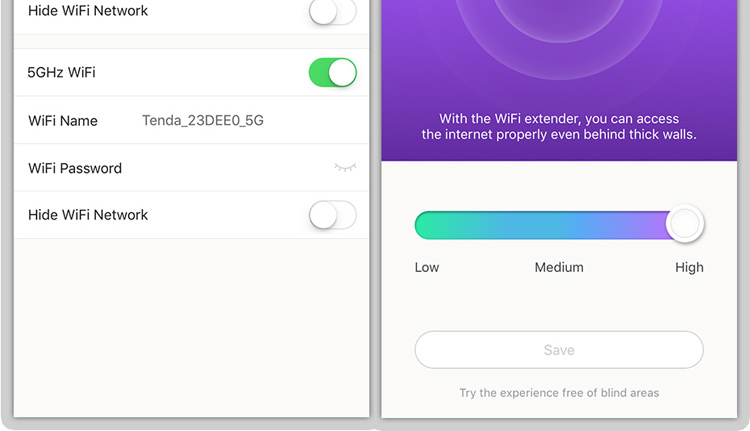The height and width of the screenshot is (431, 750).
Task: Toggle the topmost Hide WiFi Network switch
Action: coord(333,11)
